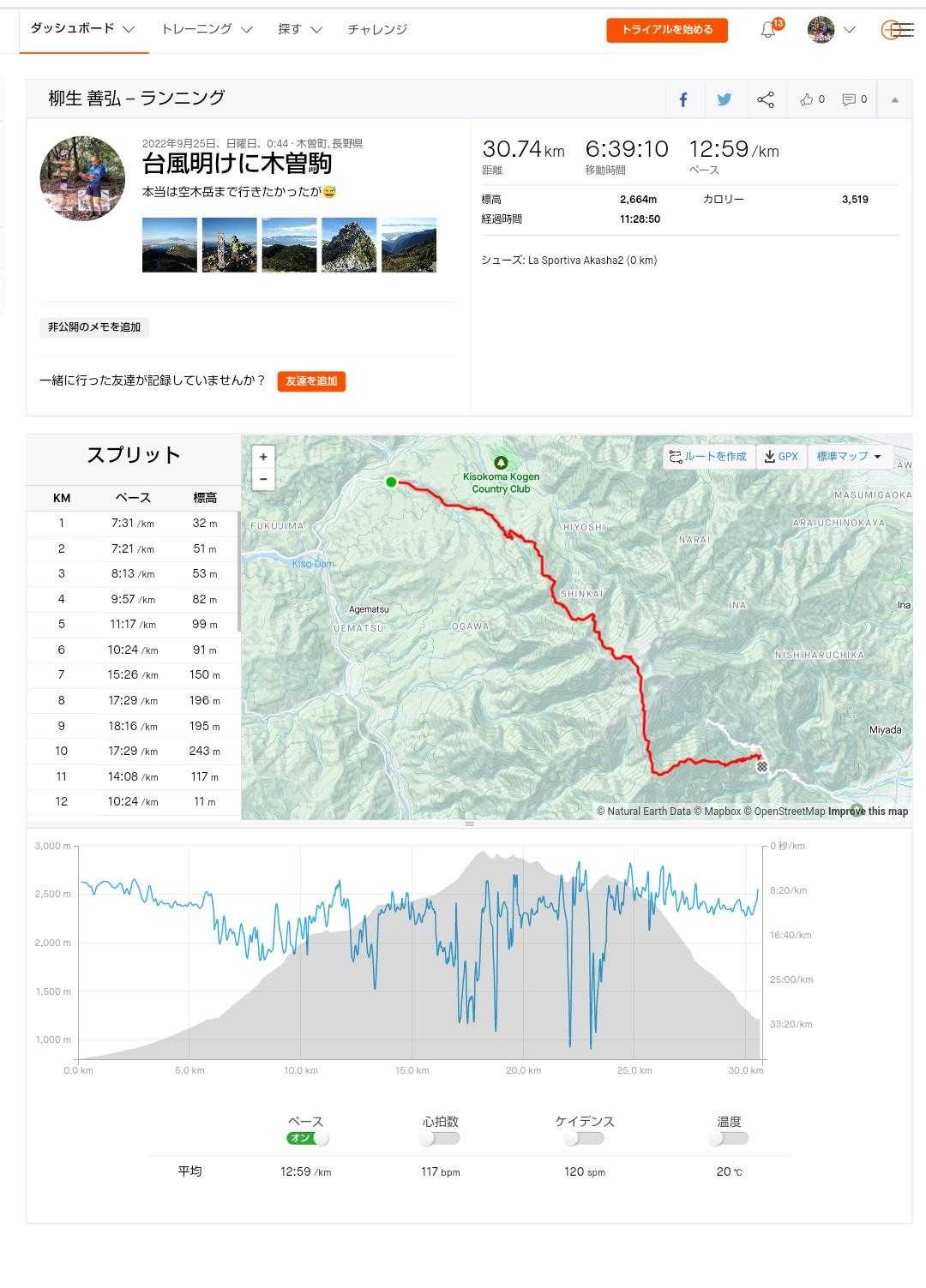Viewport: 926px width, 1288px height.
Task: Toggle the pace graph switch off
Action: (309, 1139)
